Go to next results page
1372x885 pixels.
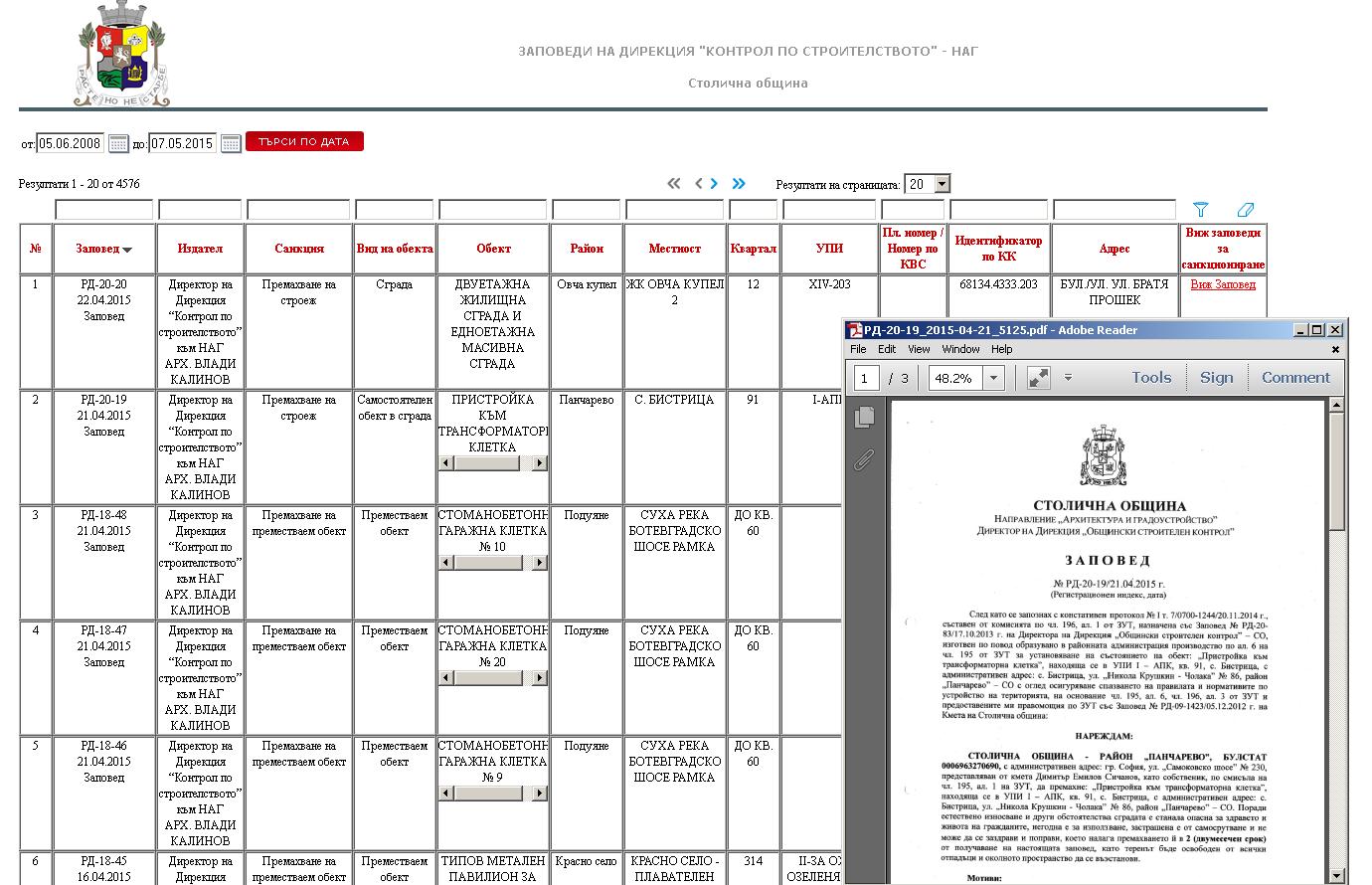(714, 184)
